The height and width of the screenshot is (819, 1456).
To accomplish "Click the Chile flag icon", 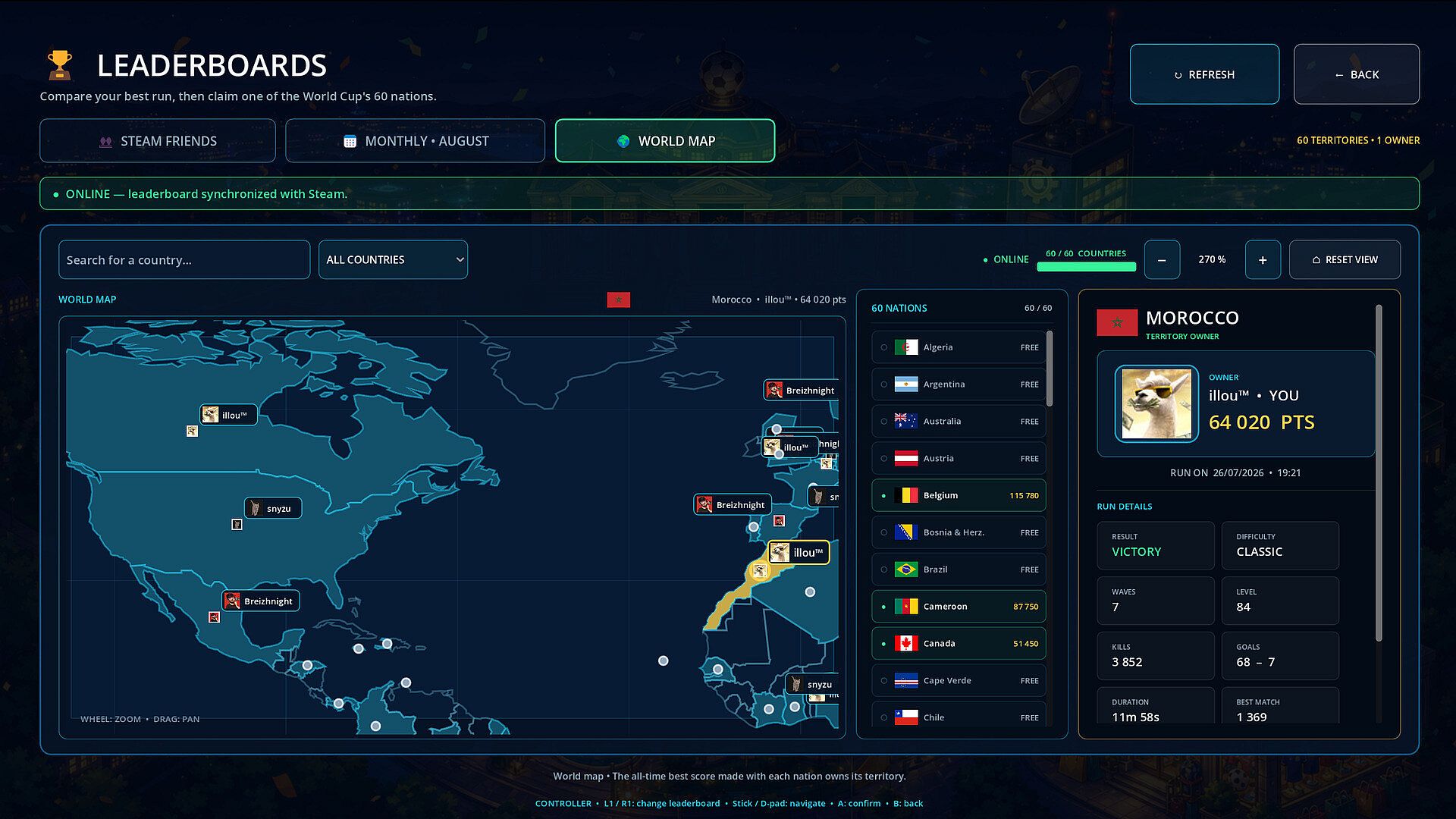I will 906,717.
